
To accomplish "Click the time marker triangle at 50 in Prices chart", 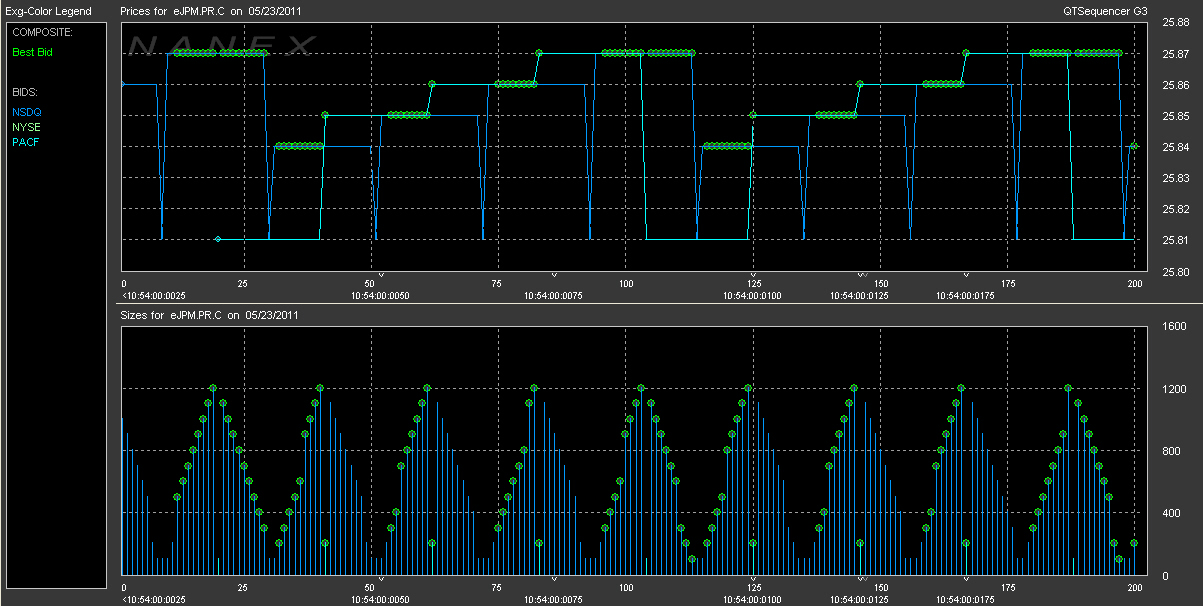I will click(381, 273).
